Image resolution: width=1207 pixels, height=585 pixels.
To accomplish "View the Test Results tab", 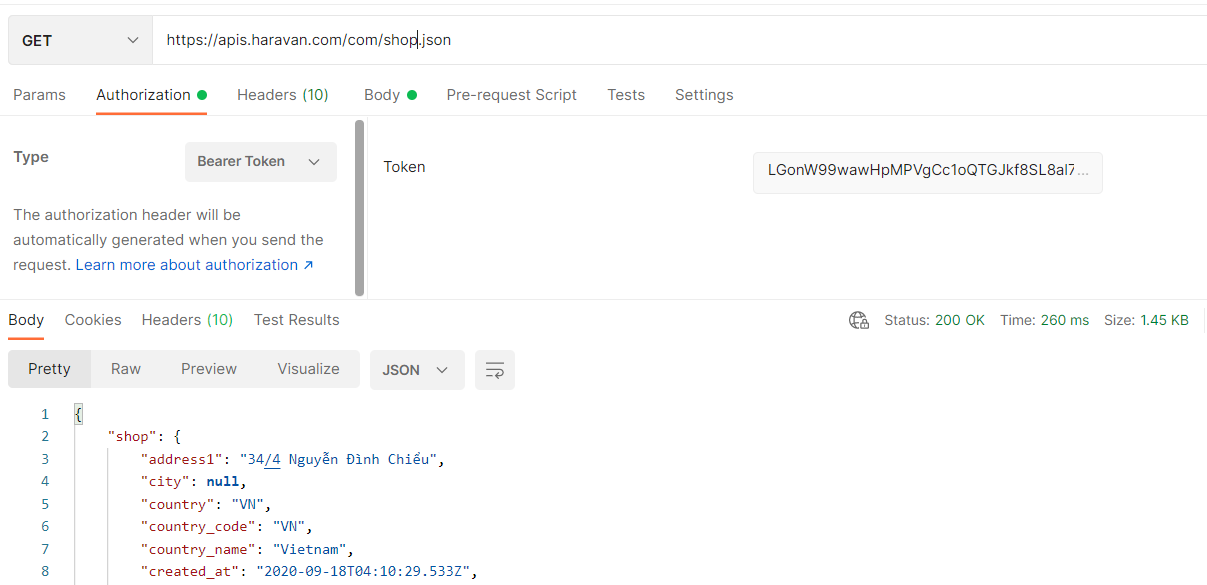I will [296, 320].
